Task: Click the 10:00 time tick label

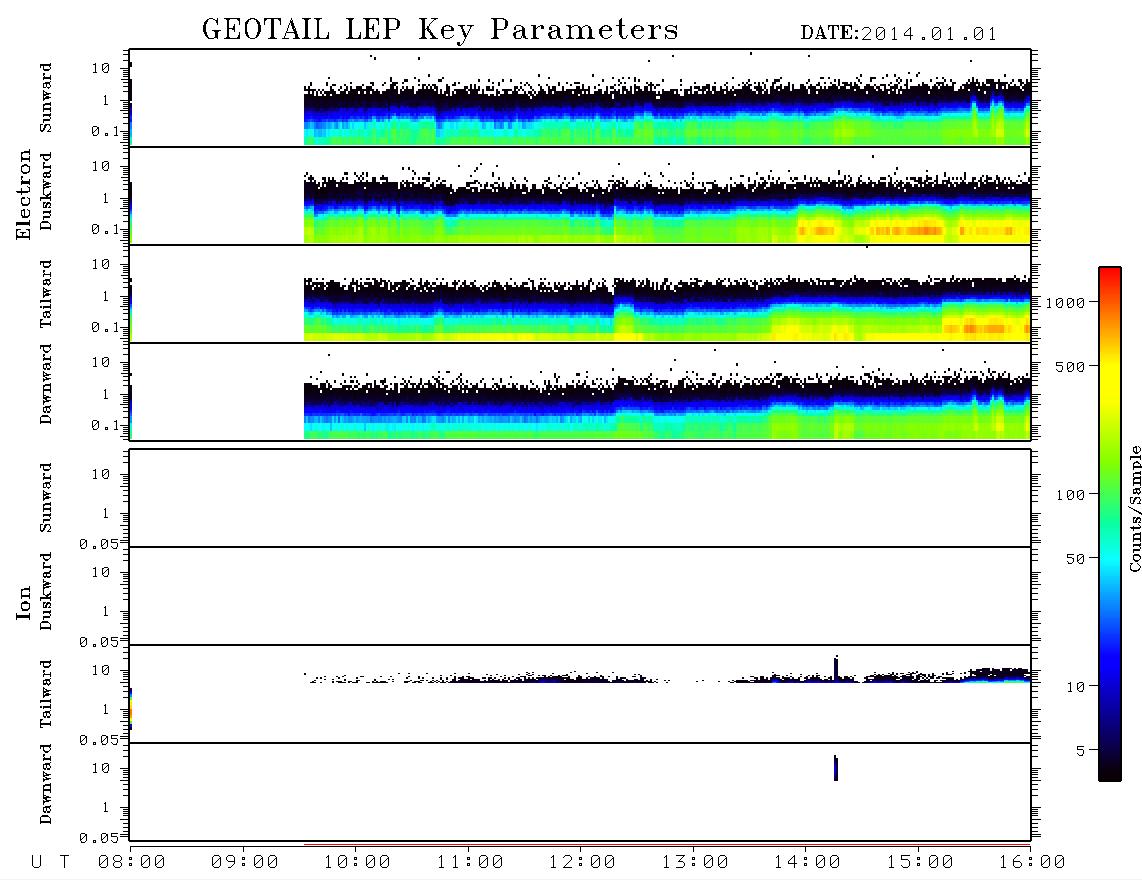Action: pyautogui.click(x=357, y=863)
